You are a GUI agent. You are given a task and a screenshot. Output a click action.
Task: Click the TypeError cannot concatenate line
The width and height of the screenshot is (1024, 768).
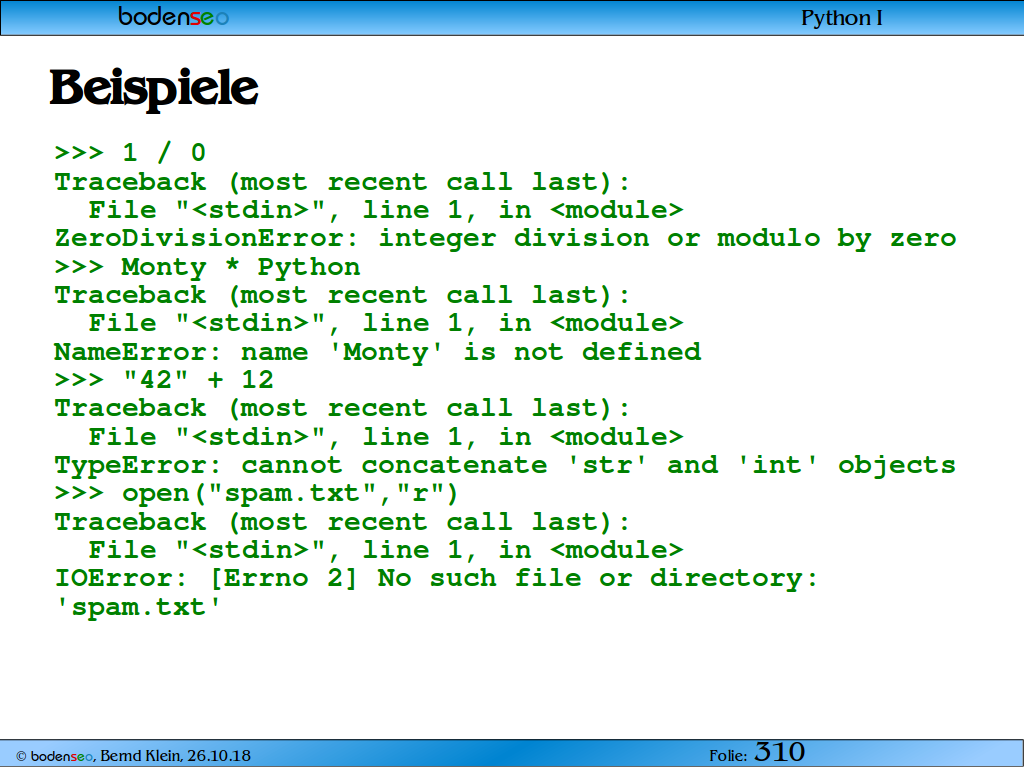coord(505,465)
